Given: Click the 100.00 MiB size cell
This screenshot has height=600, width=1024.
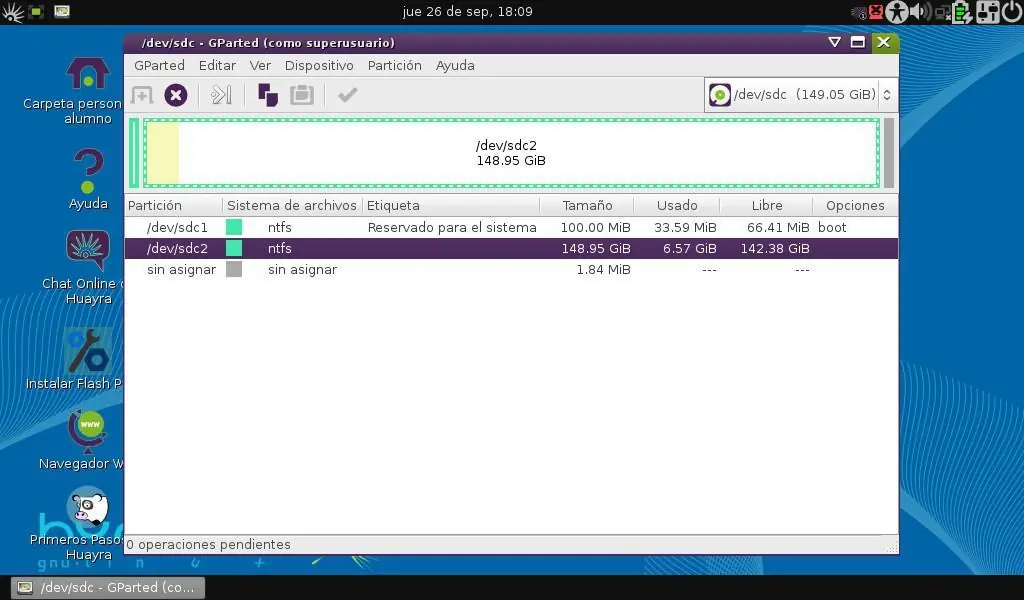Looking at the screenshot, I should [x=596, y=227].
